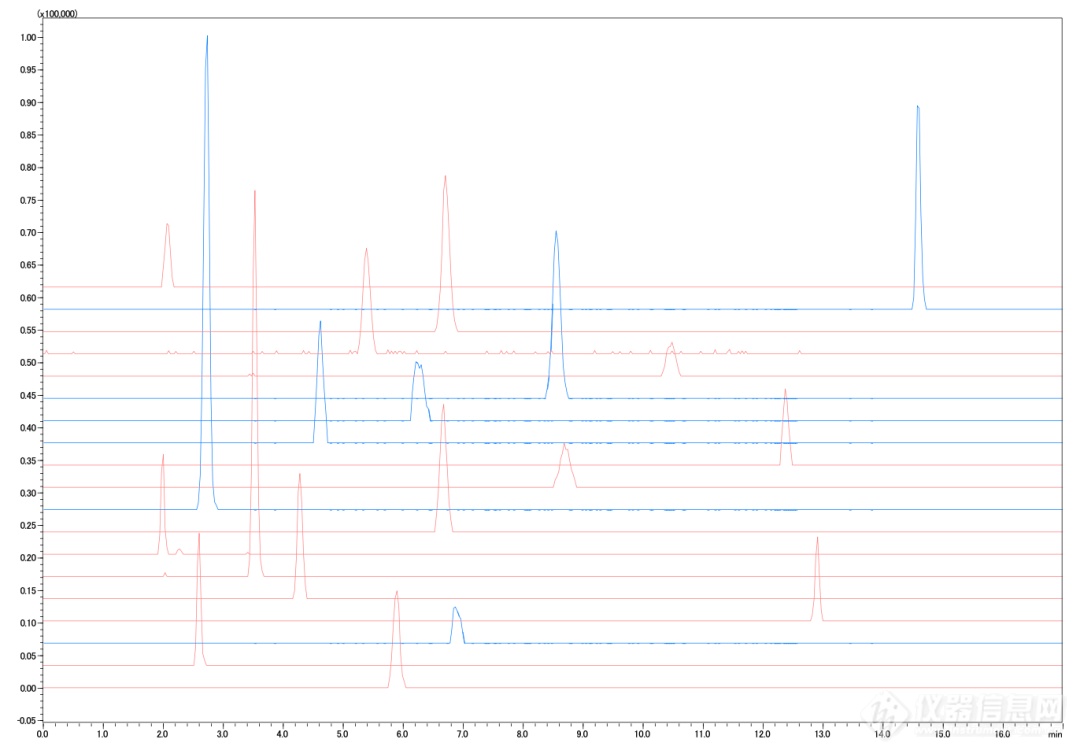Select the red peak near 12.4 min
This screenshot has height=754, width=1080.
785,392
